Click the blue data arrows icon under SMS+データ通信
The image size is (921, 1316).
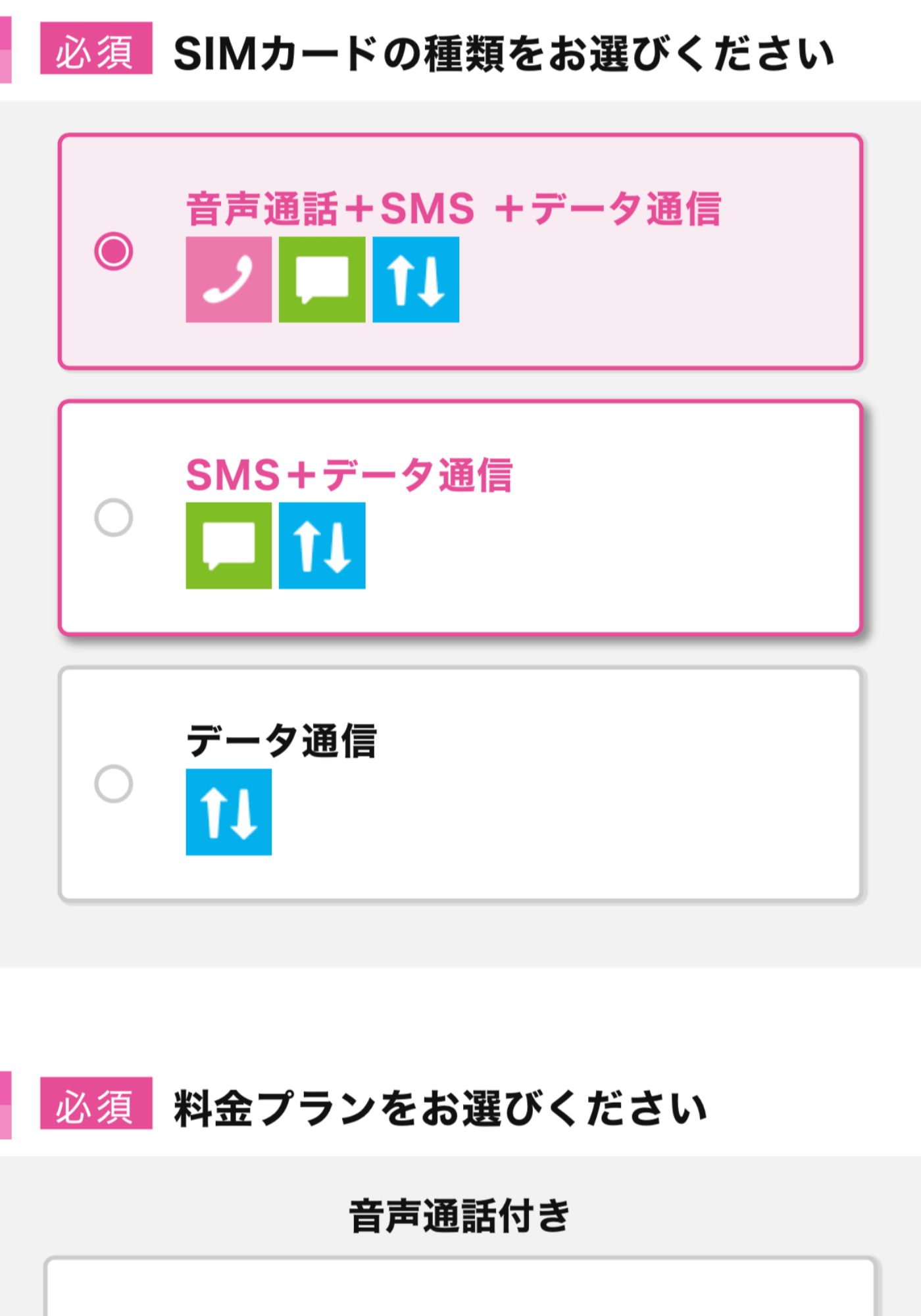pyautogui.click(x=322, y=545)
